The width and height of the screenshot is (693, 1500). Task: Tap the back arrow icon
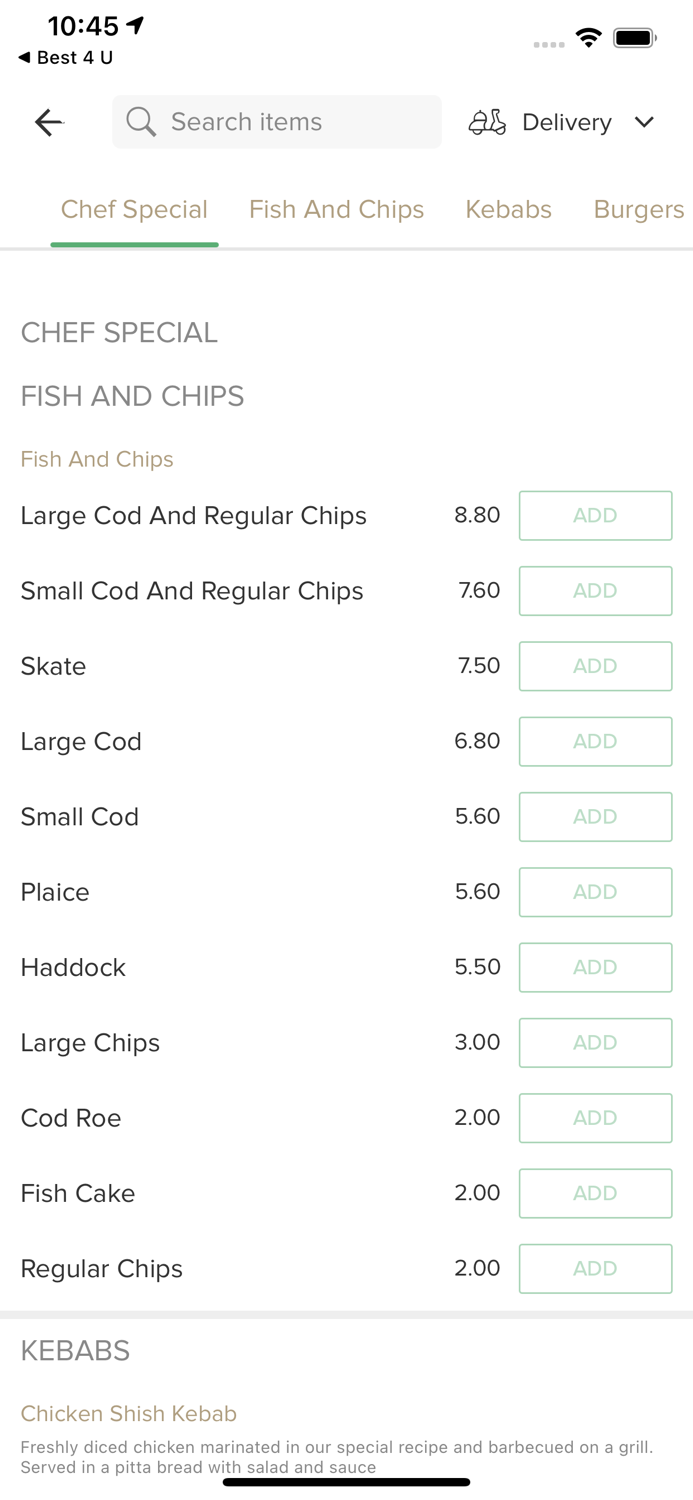(48, 122)
